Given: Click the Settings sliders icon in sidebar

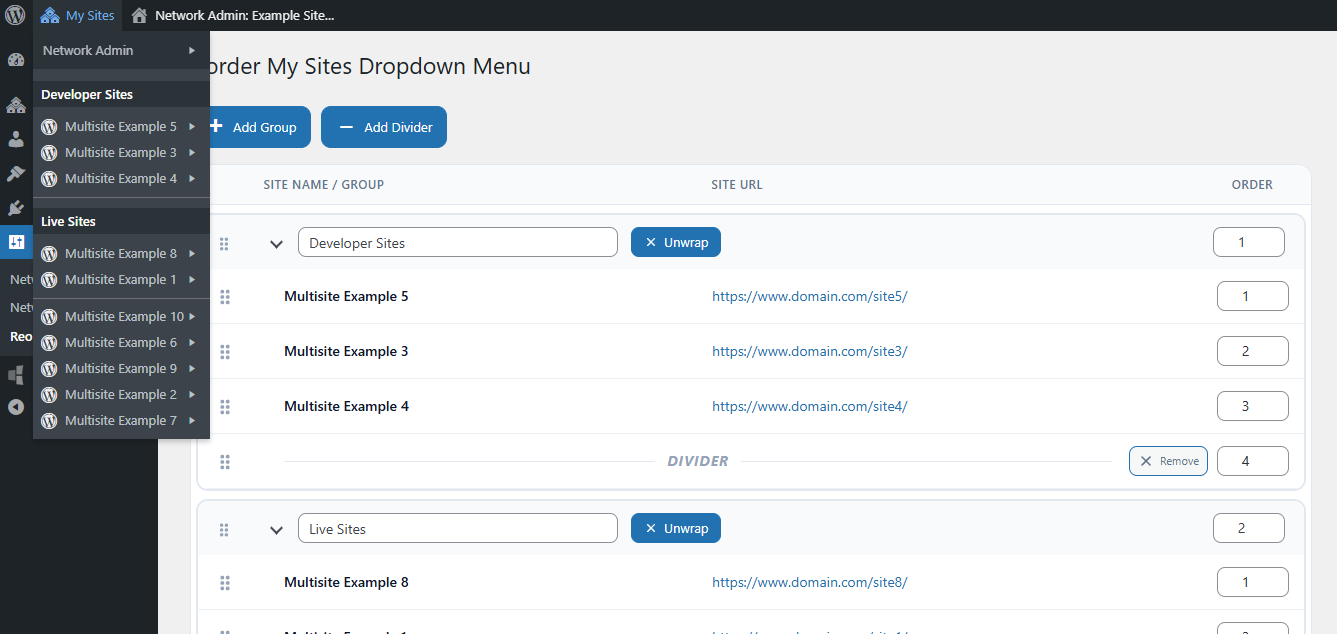Looking at the screenshot, I should click(16, 242).
